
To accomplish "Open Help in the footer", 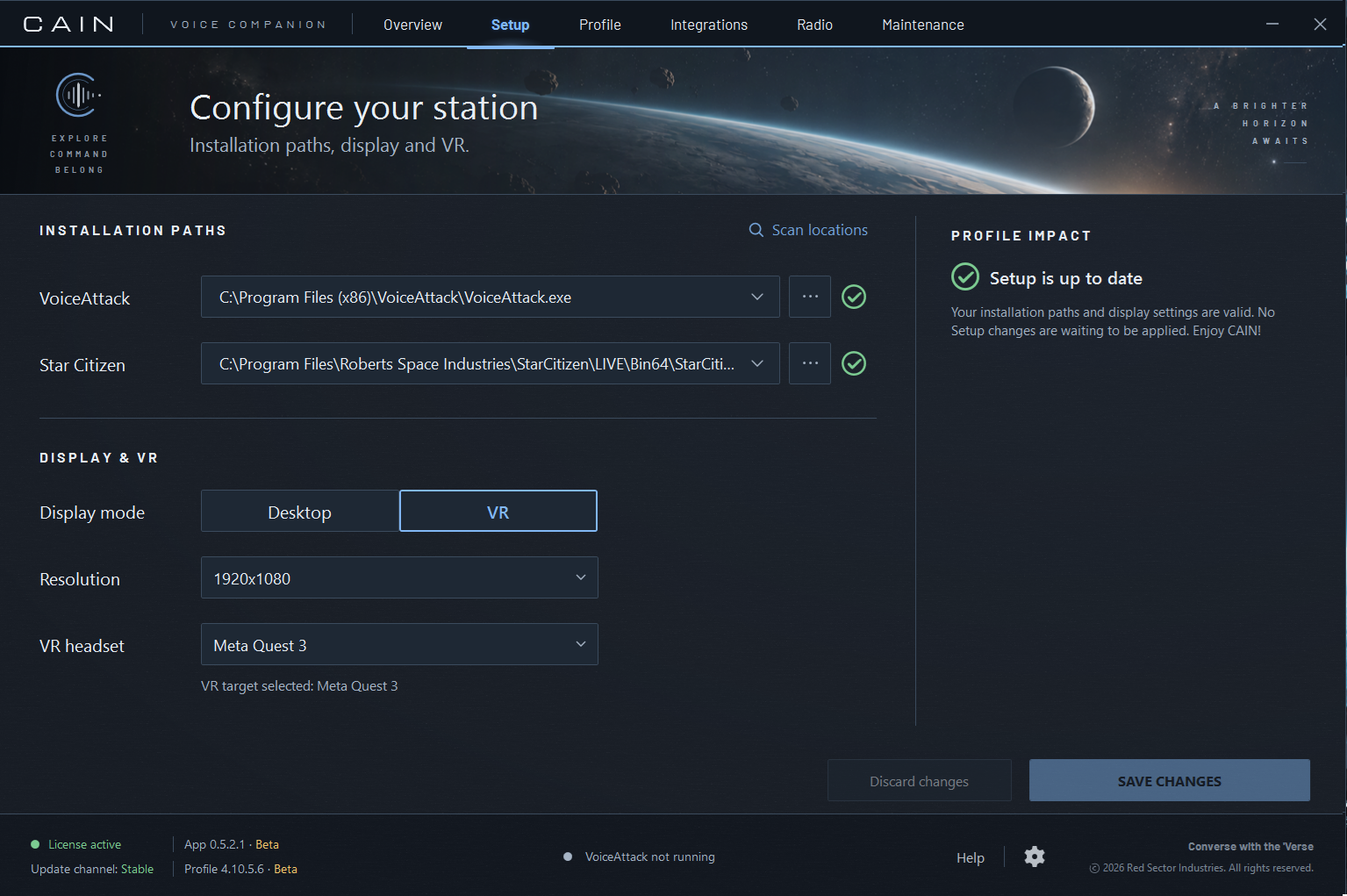I will 971,857.
